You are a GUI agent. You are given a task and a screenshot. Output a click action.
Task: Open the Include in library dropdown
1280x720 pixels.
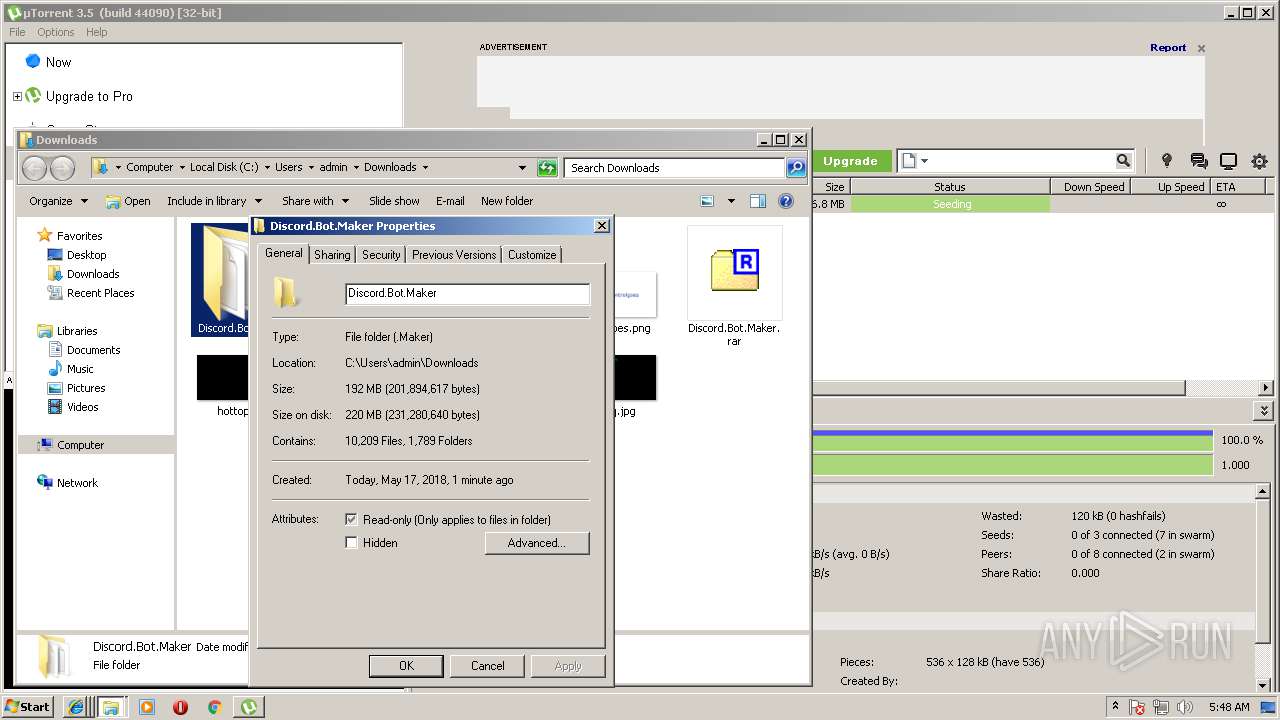pyautogui.click(x=214, y=201)
